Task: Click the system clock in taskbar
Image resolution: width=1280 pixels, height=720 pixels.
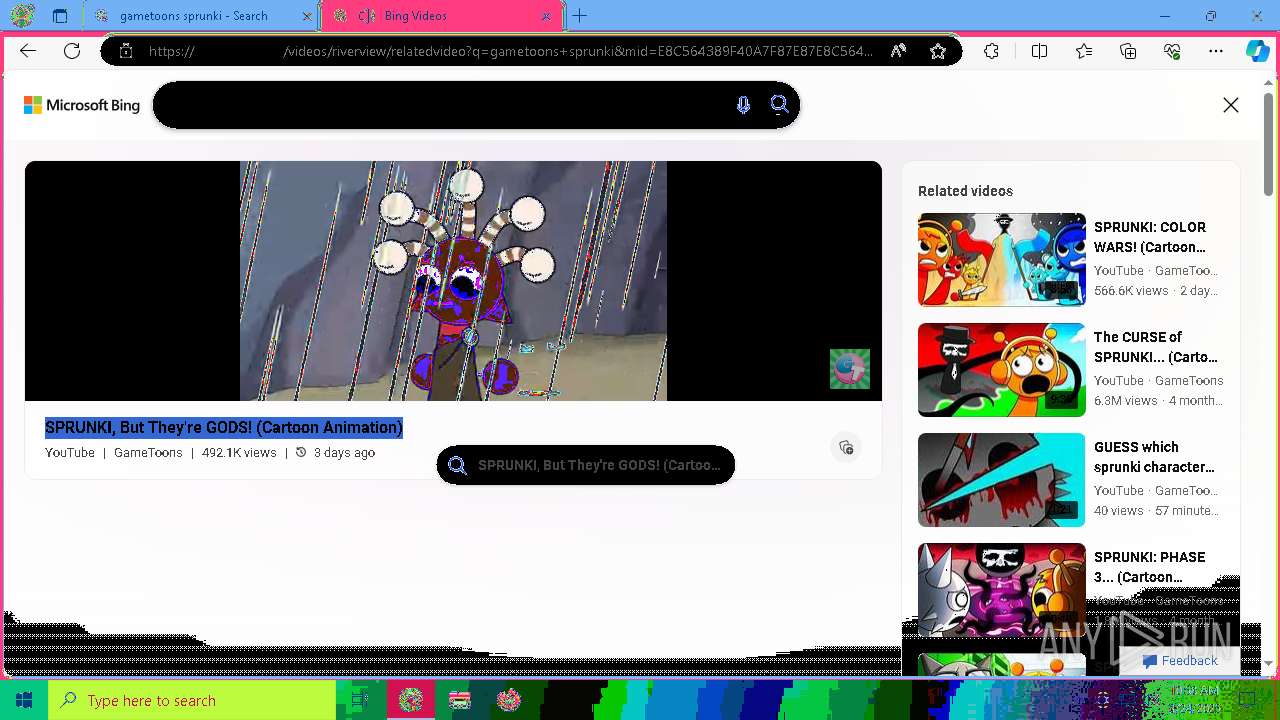Action: (x=1195, y=700)
